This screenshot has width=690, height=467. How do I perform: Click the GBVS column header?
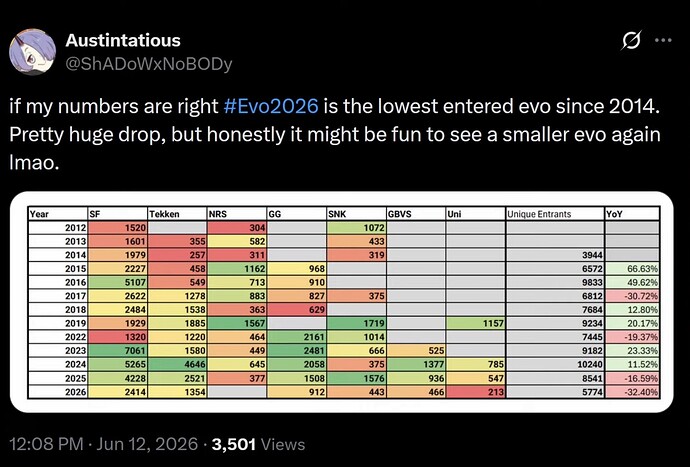tap(416, 214)
